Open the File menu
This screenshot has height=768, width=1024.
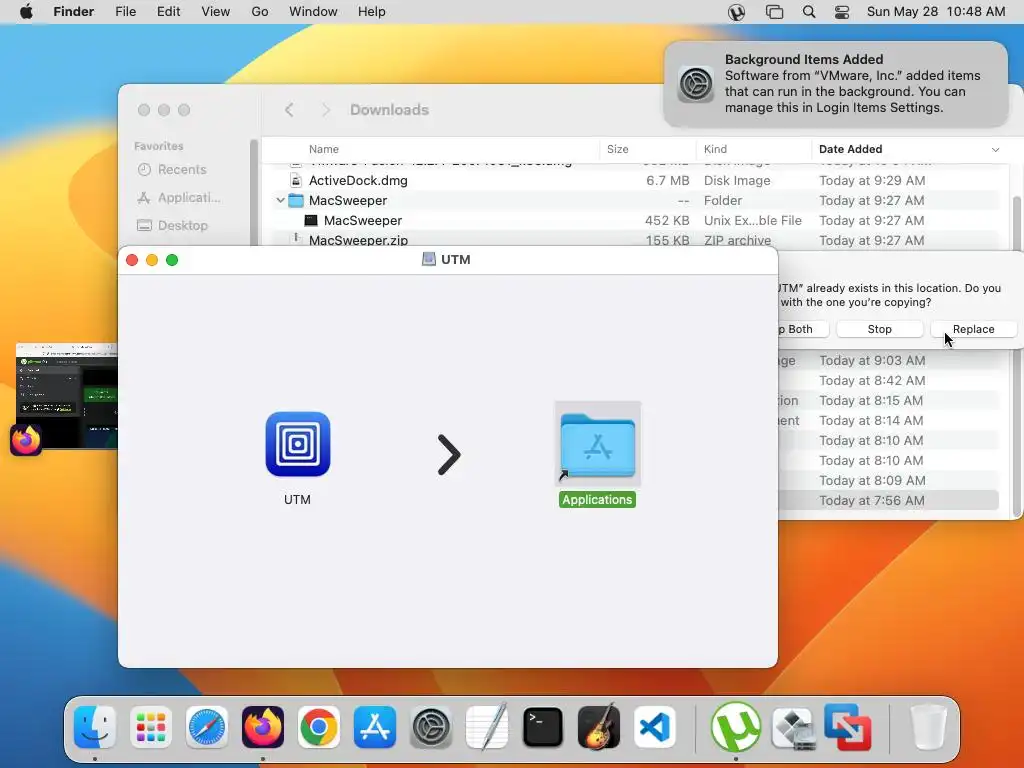(125, 12)
